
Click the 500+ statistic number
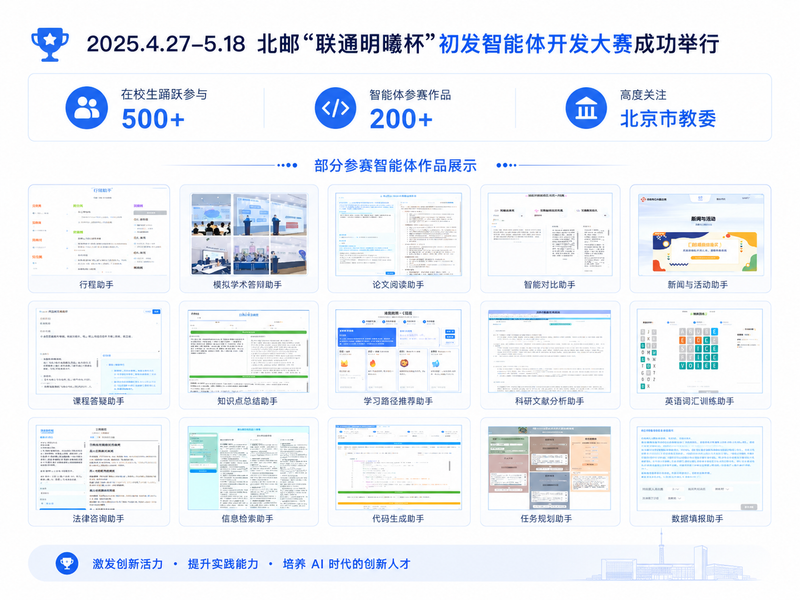pos(153,119)
